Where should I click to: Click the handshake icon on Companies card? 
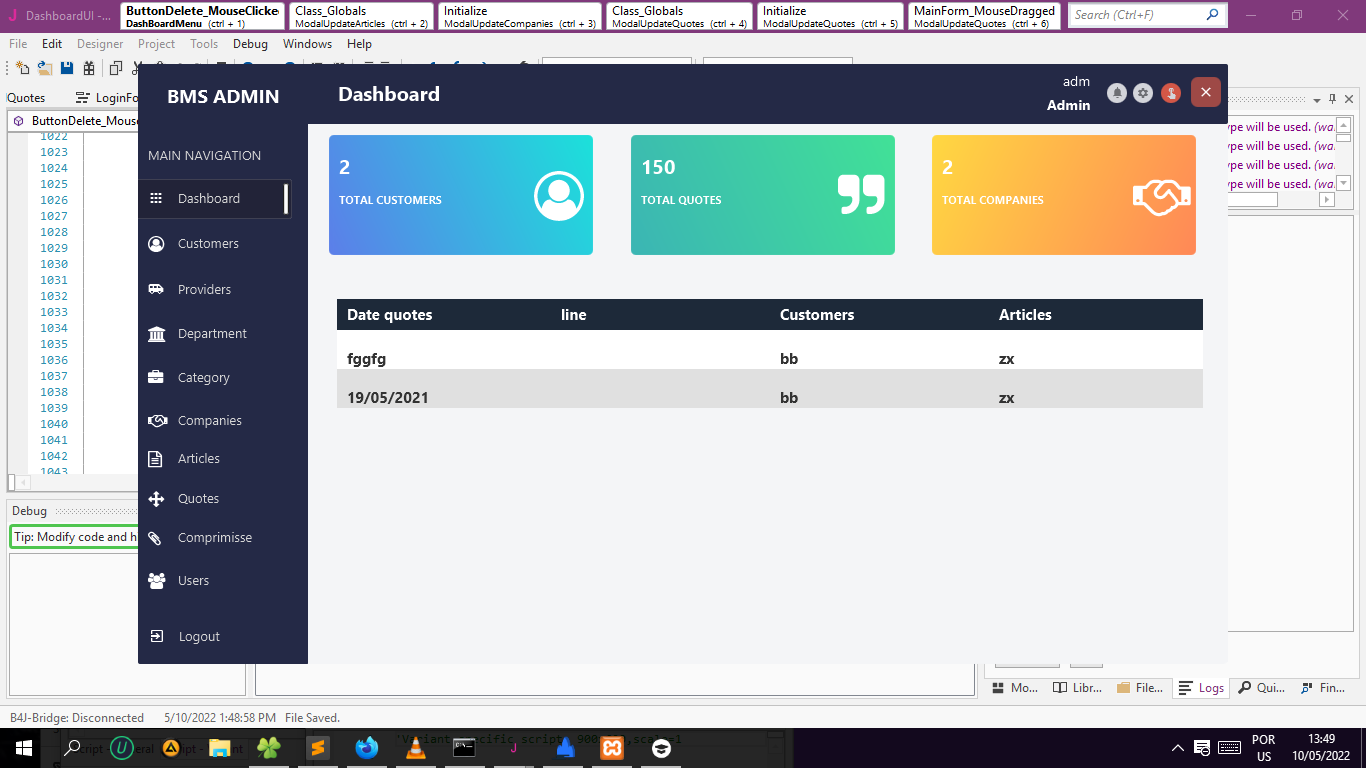1162,197
